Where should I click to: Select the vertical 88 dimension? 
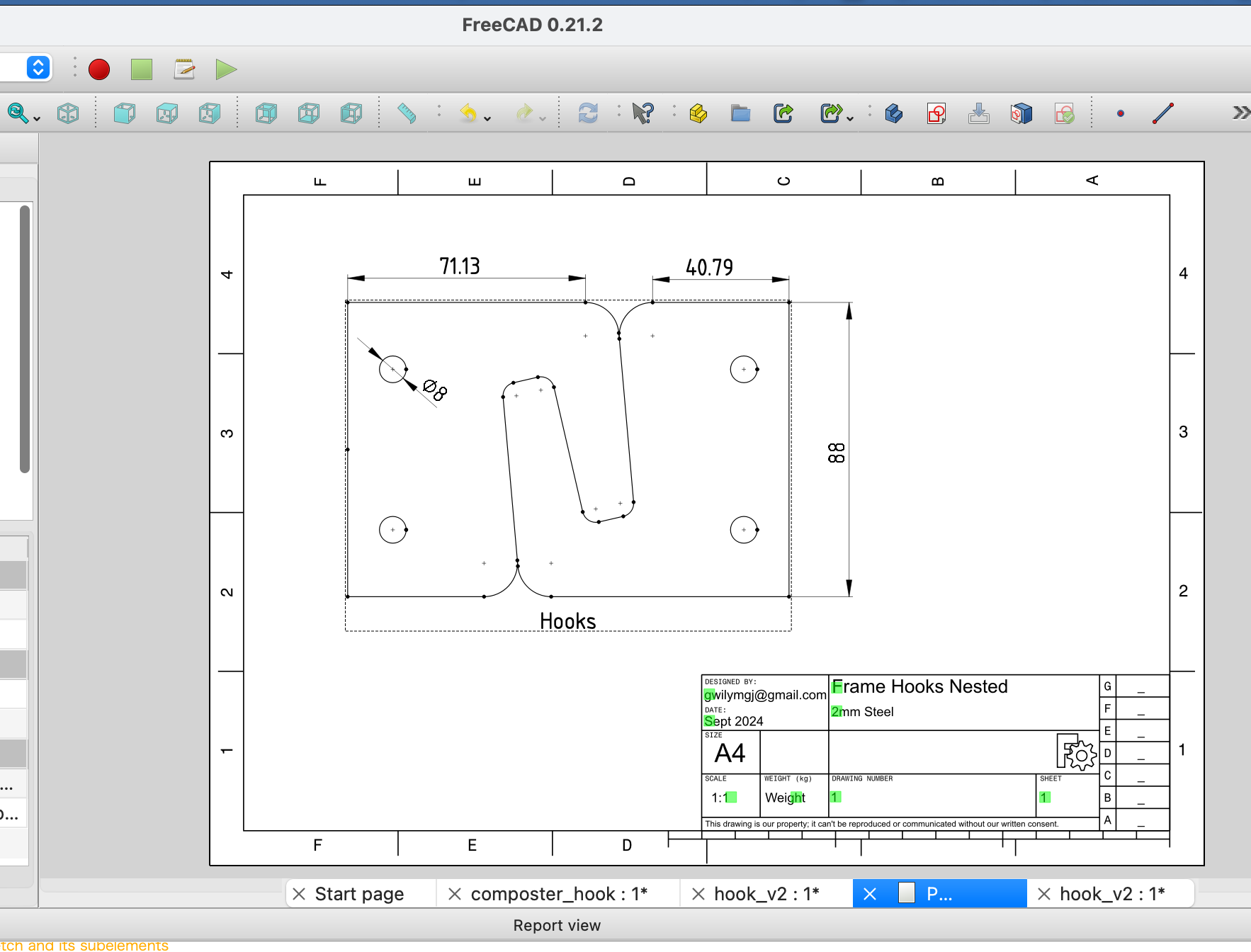pyautogui.click(x=837, y=453)
